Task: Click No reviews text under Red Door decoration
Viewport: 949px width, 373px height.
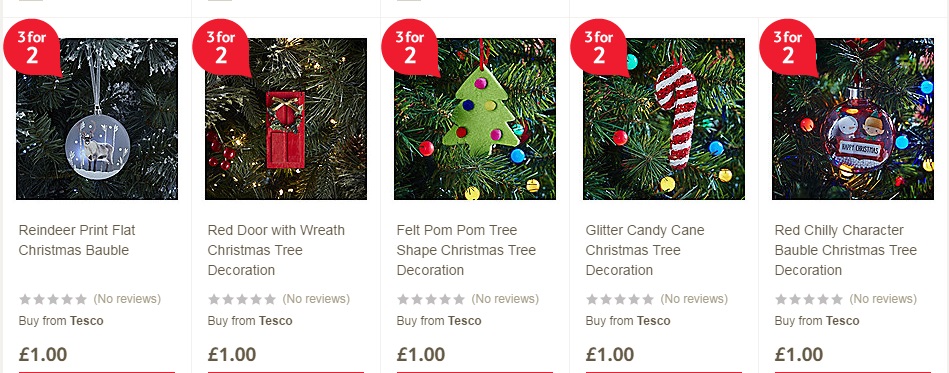Action: tap(316, 299)
